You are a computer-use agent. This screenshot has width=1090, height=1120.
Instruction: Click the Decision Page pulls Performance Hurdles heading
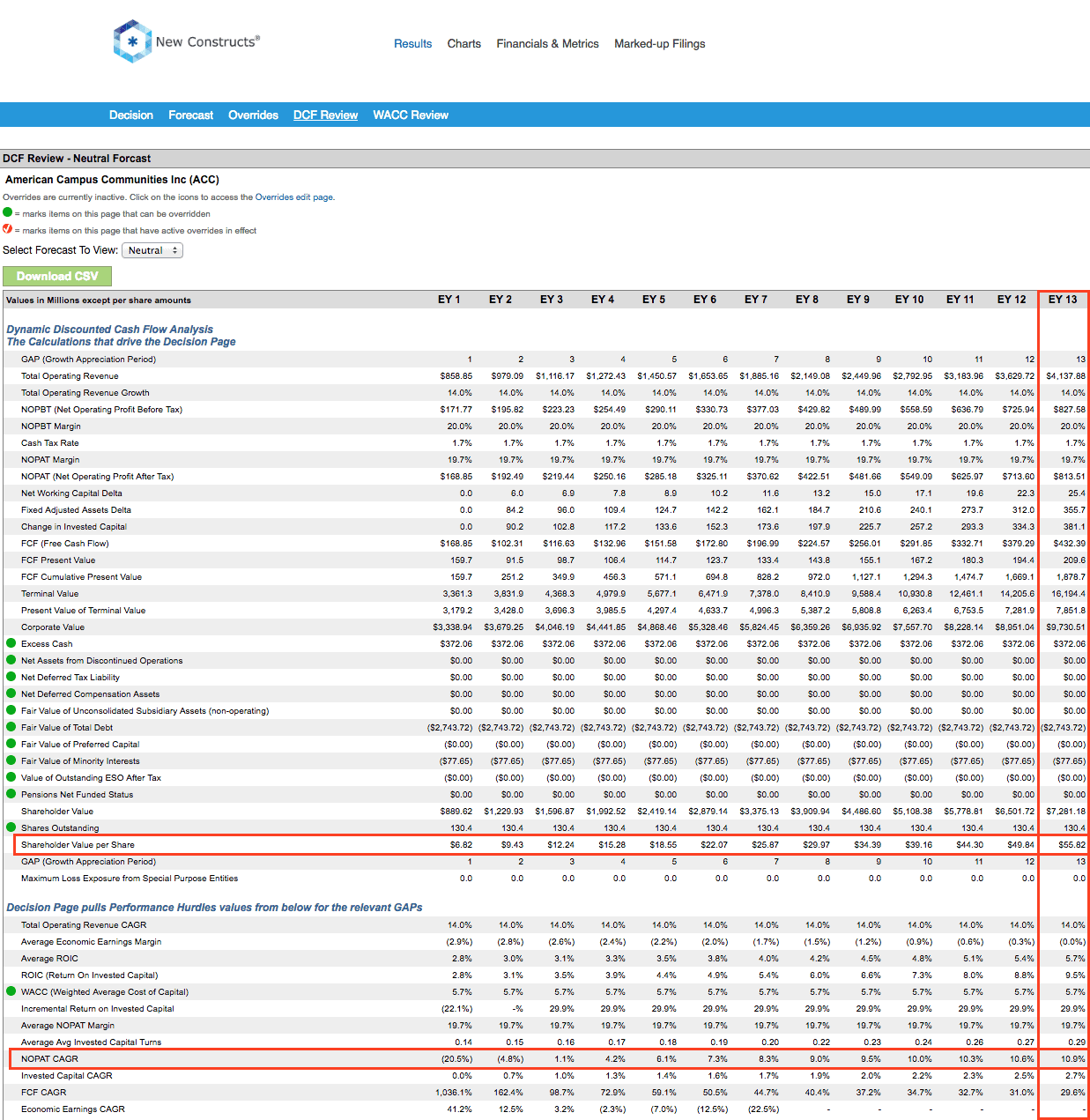214,908
